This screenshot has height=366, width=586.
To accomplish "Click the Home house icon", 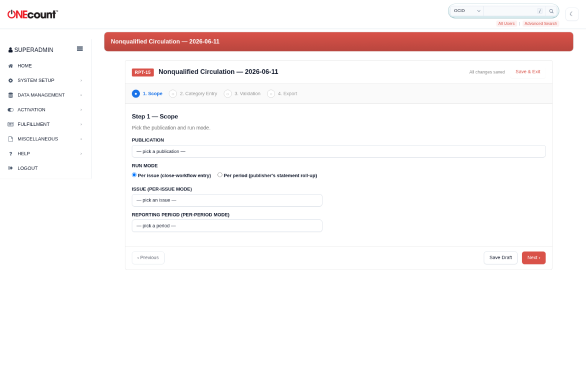I will [10, 66].
